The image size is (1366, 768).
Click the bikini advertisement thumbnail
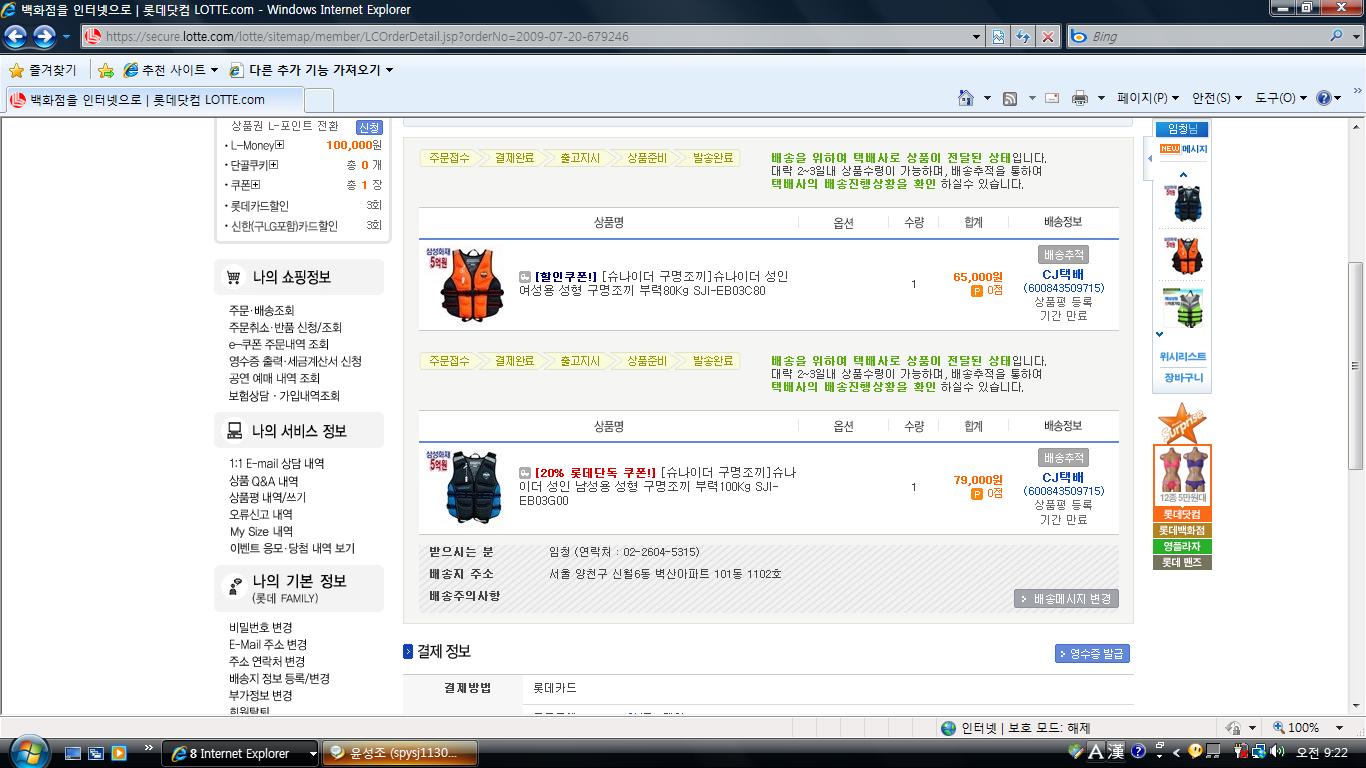coord(1183,475)
